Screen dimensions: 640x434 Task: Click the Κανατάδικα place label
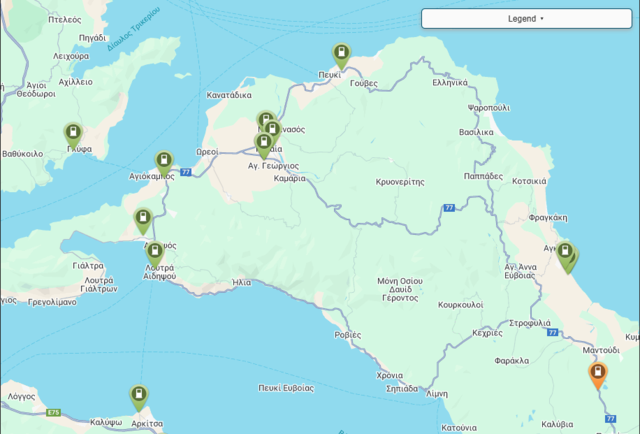coord(229,95)
